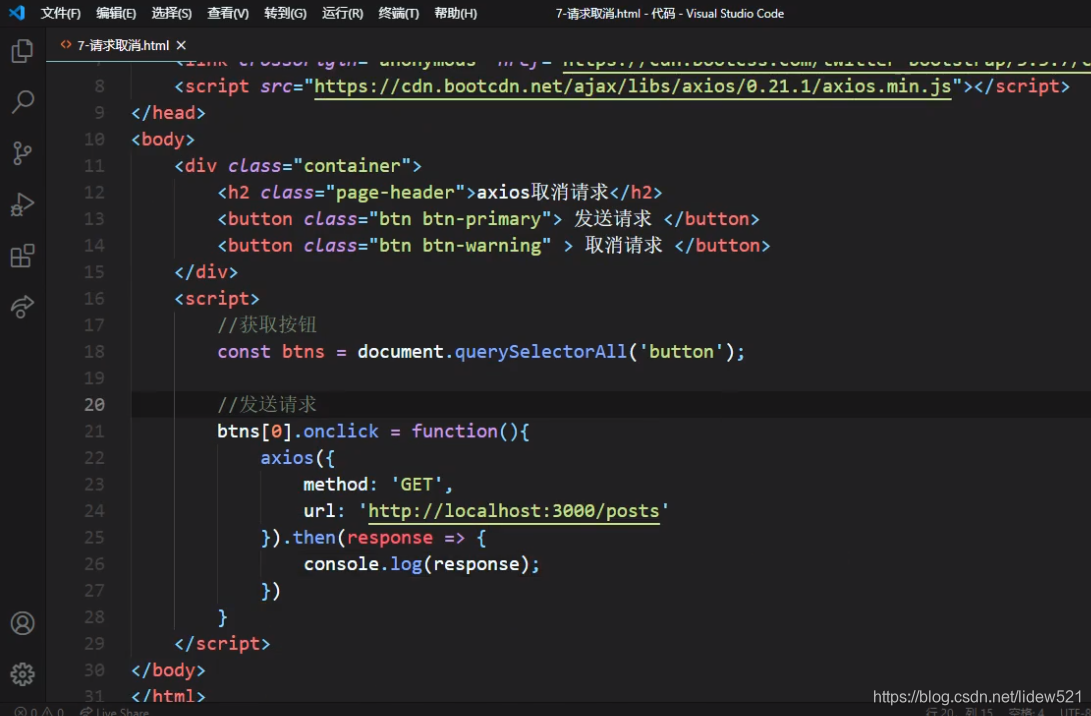This screenshot has height=716, width=1091.
Task: Open the 转到(G) menu
Action: click(285, 13)
